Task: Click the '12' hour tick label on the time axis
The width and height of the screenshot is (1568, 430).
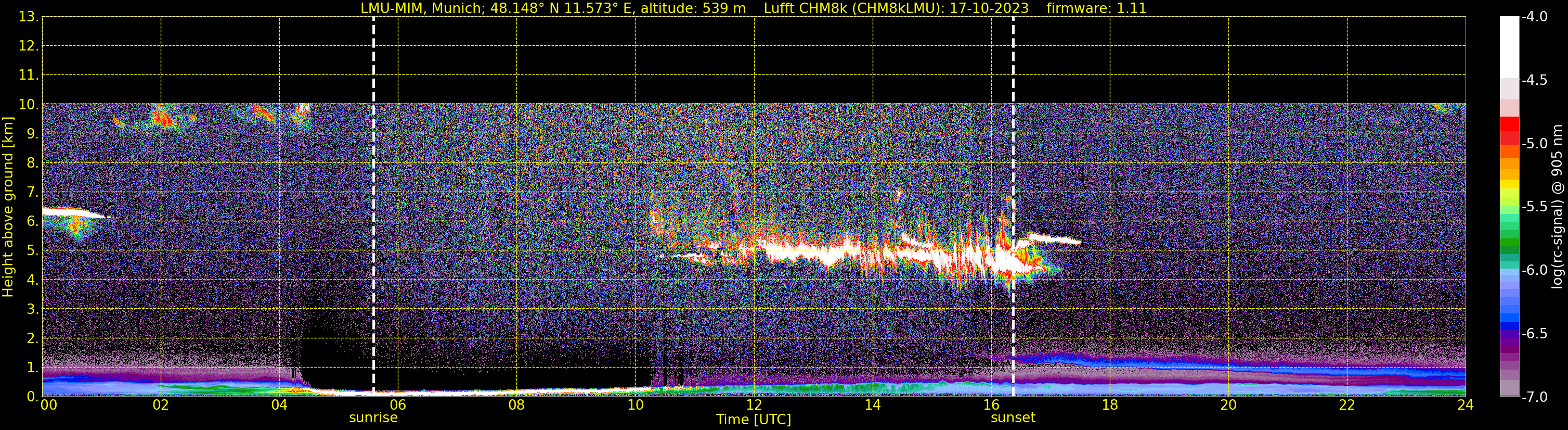Action: click(754, 405)
